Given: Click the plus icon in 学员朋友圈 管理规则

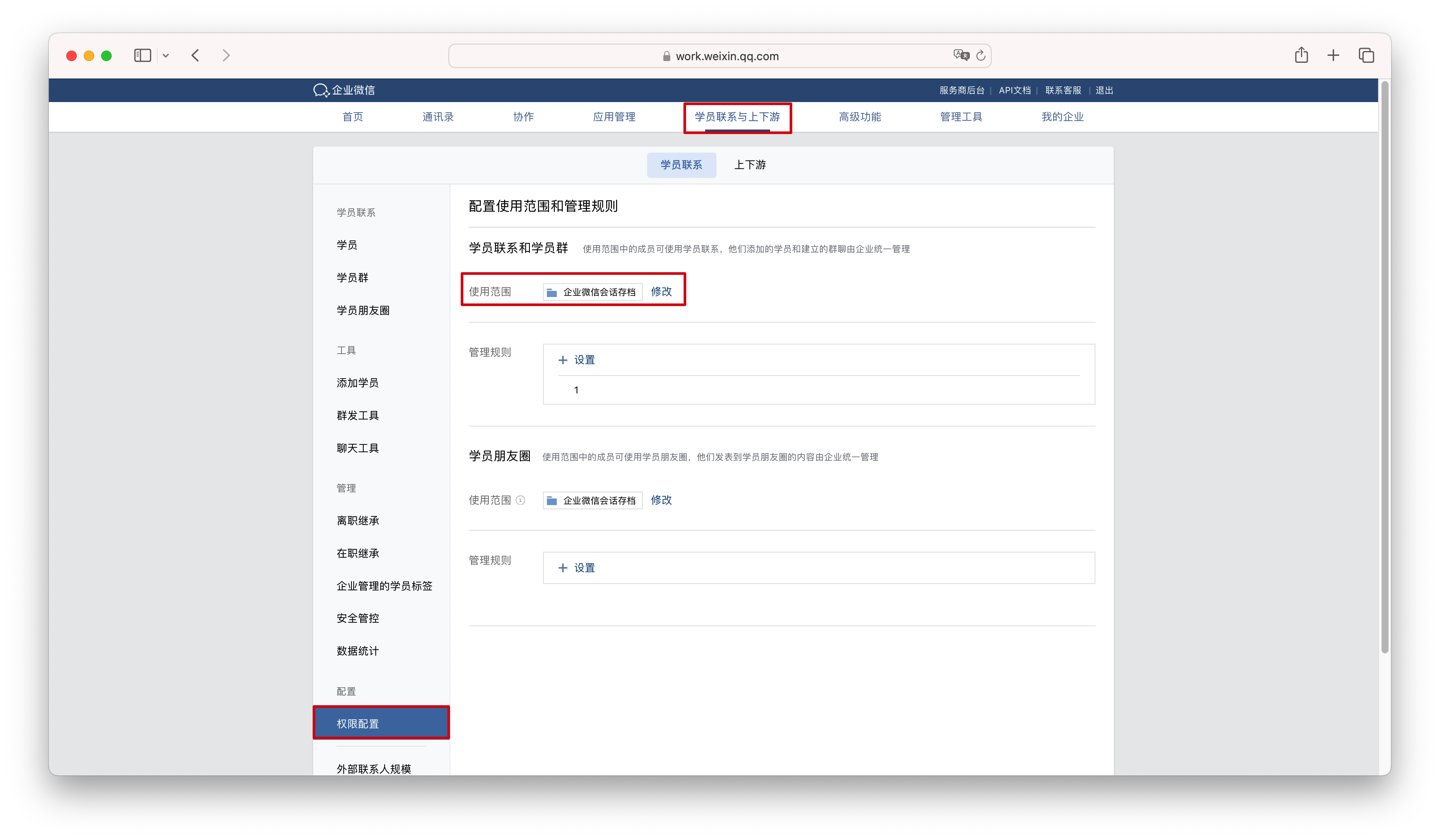Looking at the screenshot, I should tap(563, 568).
